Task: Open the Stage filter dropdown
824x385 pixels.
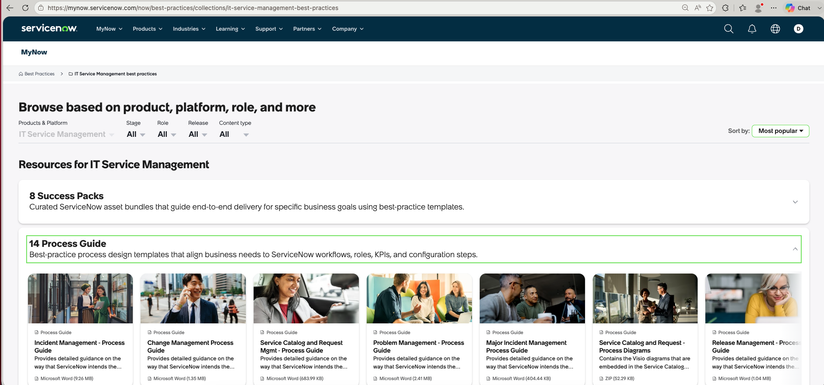Action: pyautogui.click(x=136, y=134)
